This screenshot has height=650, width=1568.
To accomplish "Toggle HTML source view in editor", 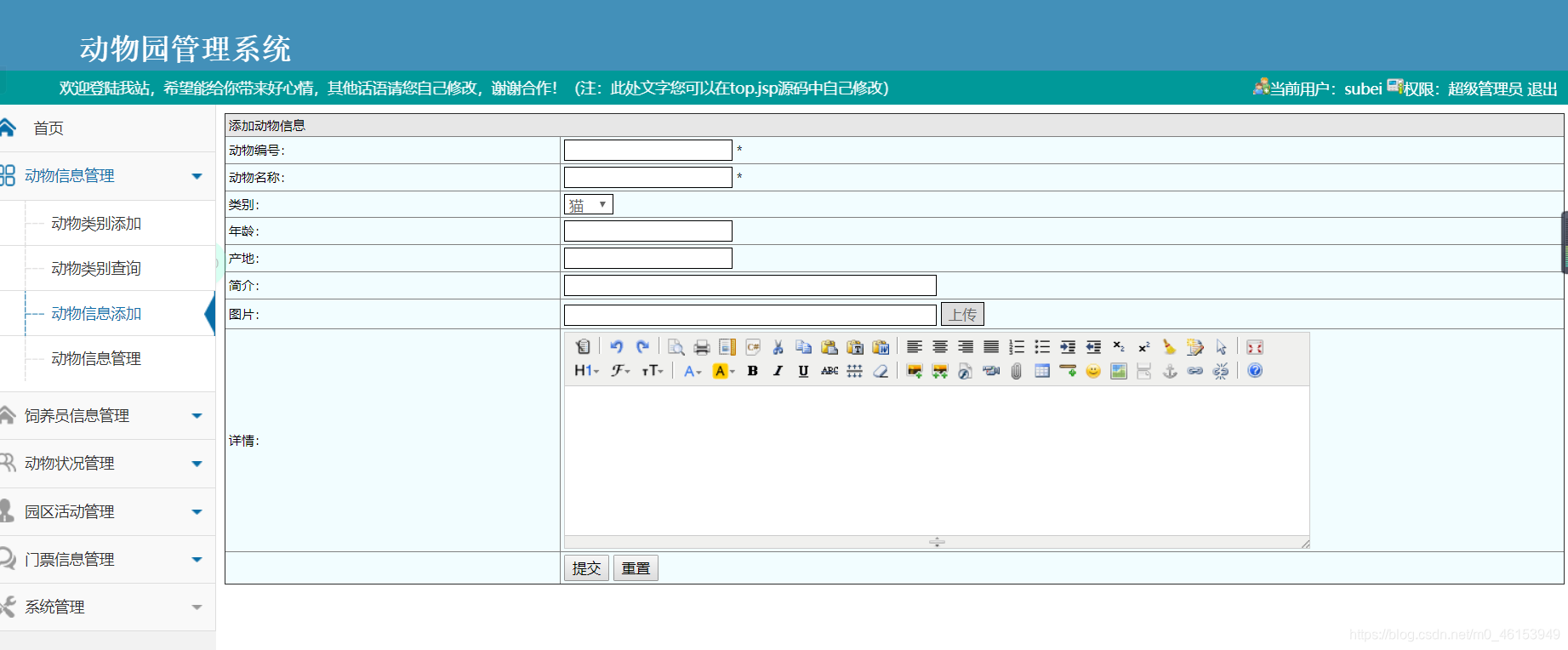I will coord(583,347).
